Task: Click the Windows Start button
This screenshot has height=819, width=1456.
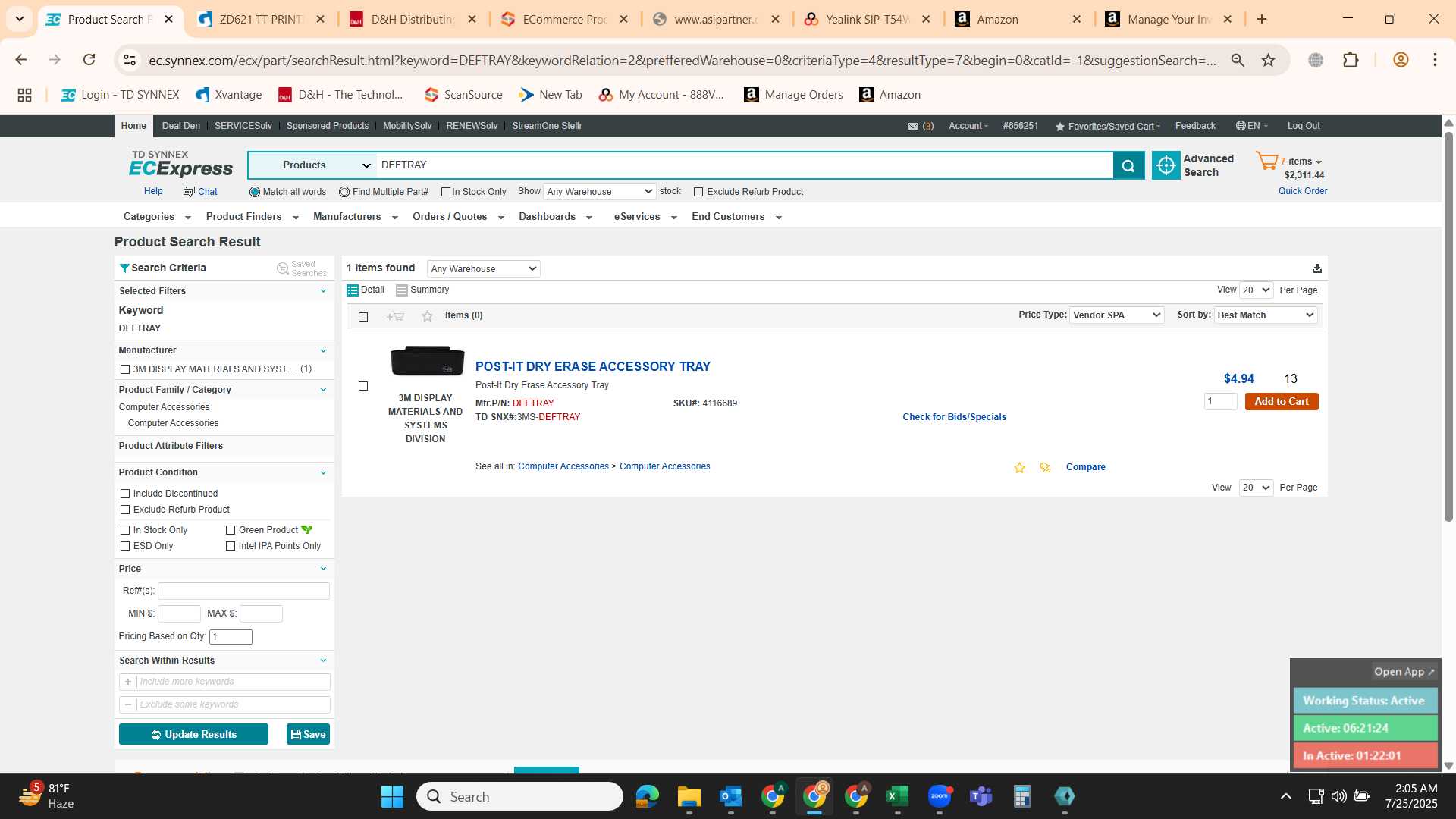Action: point(392,796)
